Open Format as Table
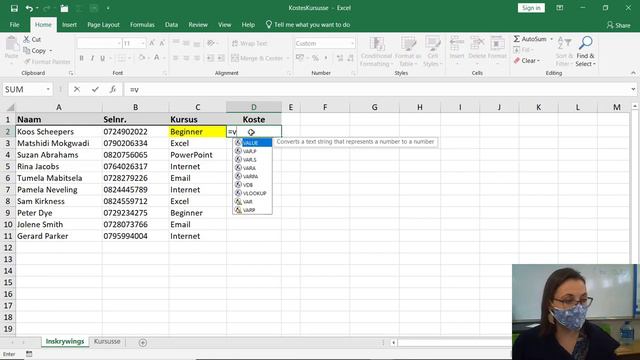Viewport: 640px width, 360px height. coord(408,51)
